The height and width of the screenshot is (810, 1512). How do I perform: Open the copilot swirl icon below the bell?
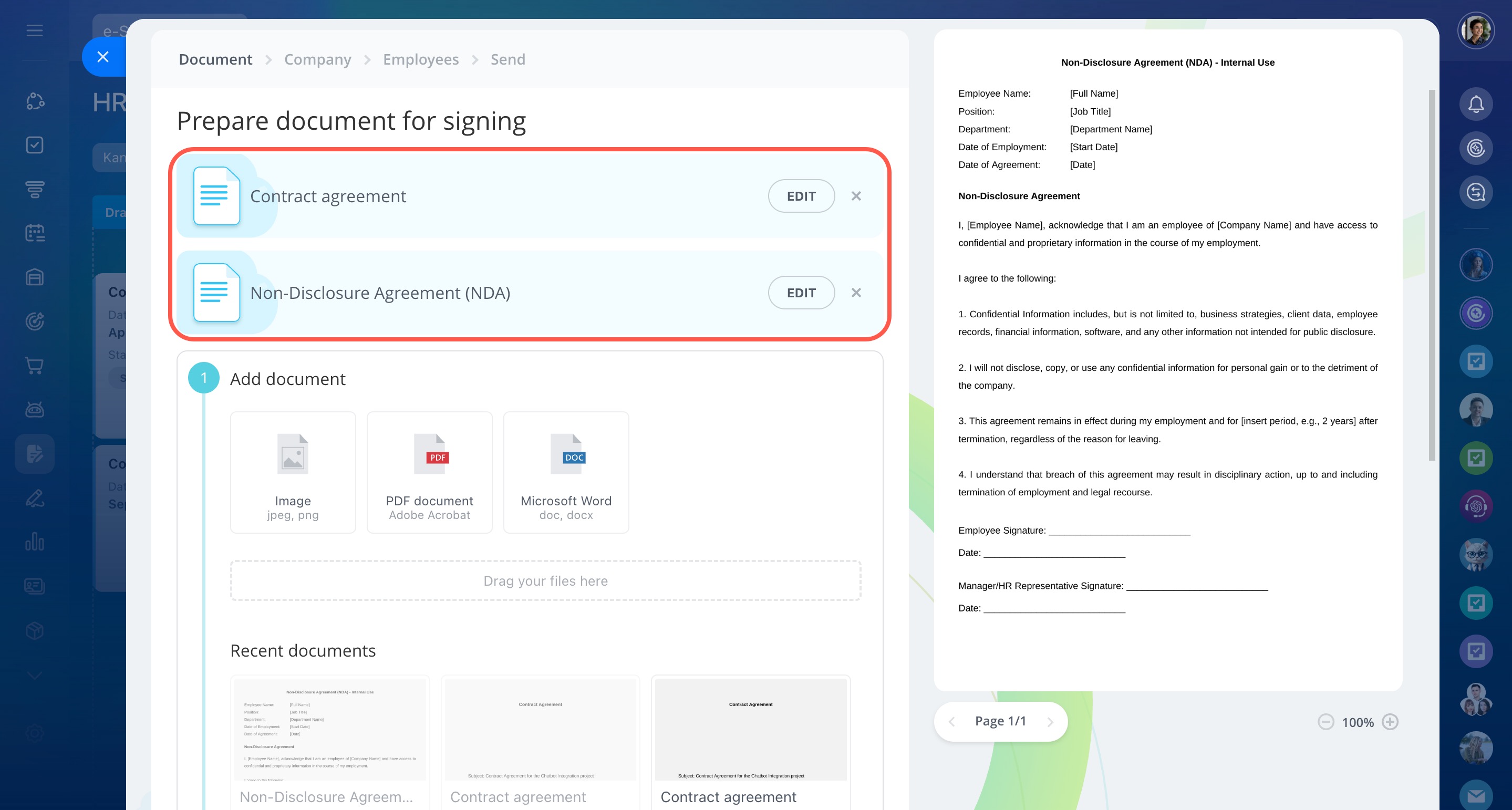[1476, 149]
